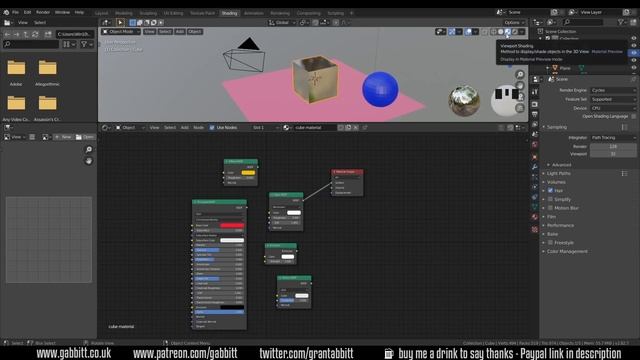
Task: Open Global transform orientation dropdown
Action: 282,23
